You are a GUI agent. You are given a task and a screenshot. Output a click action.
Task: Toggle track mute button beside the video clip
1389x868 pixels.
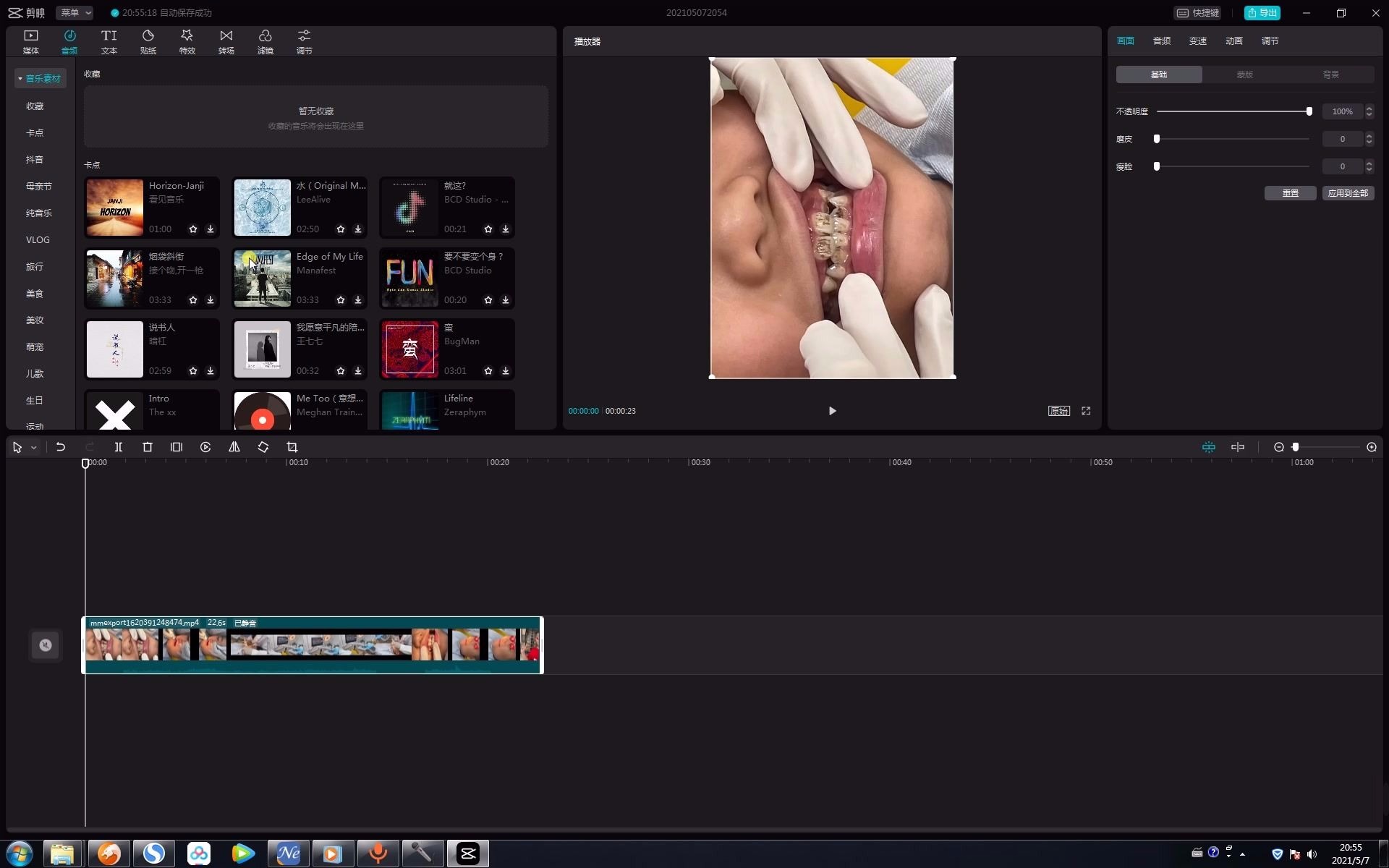point(46,645)
